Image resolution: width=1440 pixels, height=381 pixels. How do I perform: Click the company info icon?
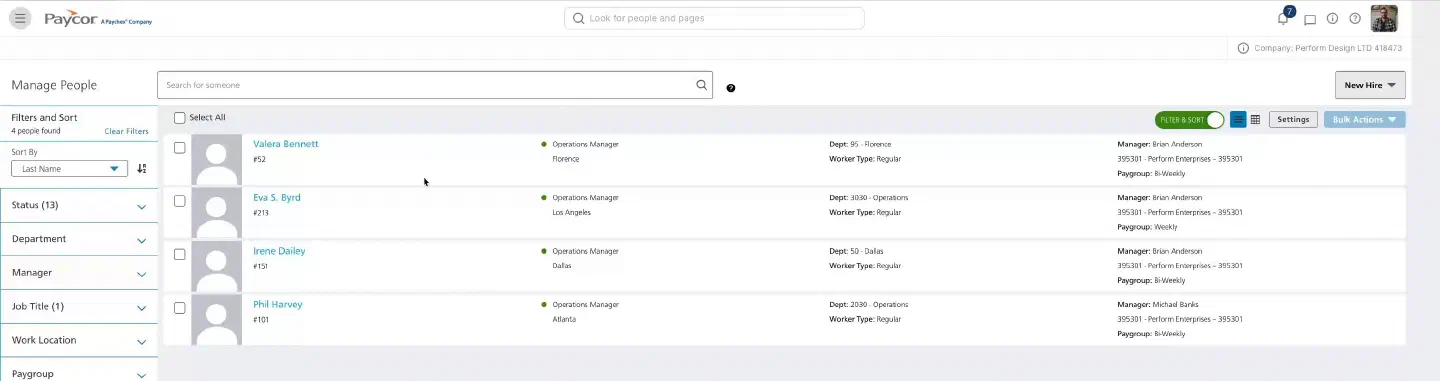click(x=1243, y=48)
